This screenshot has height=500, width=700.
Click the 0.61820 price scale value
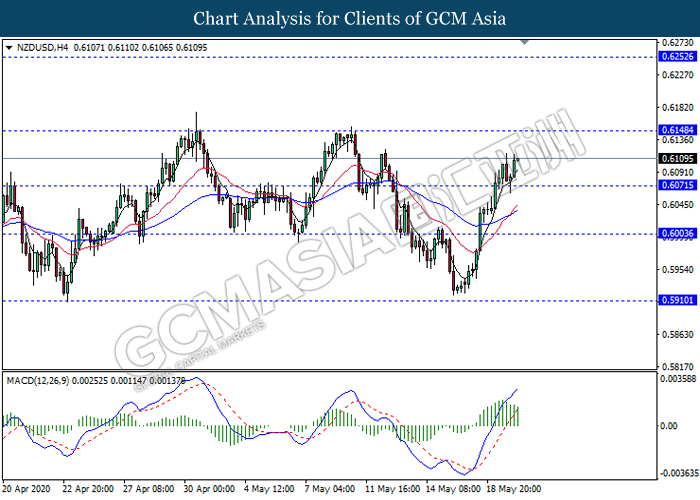[x=677, y=108]
